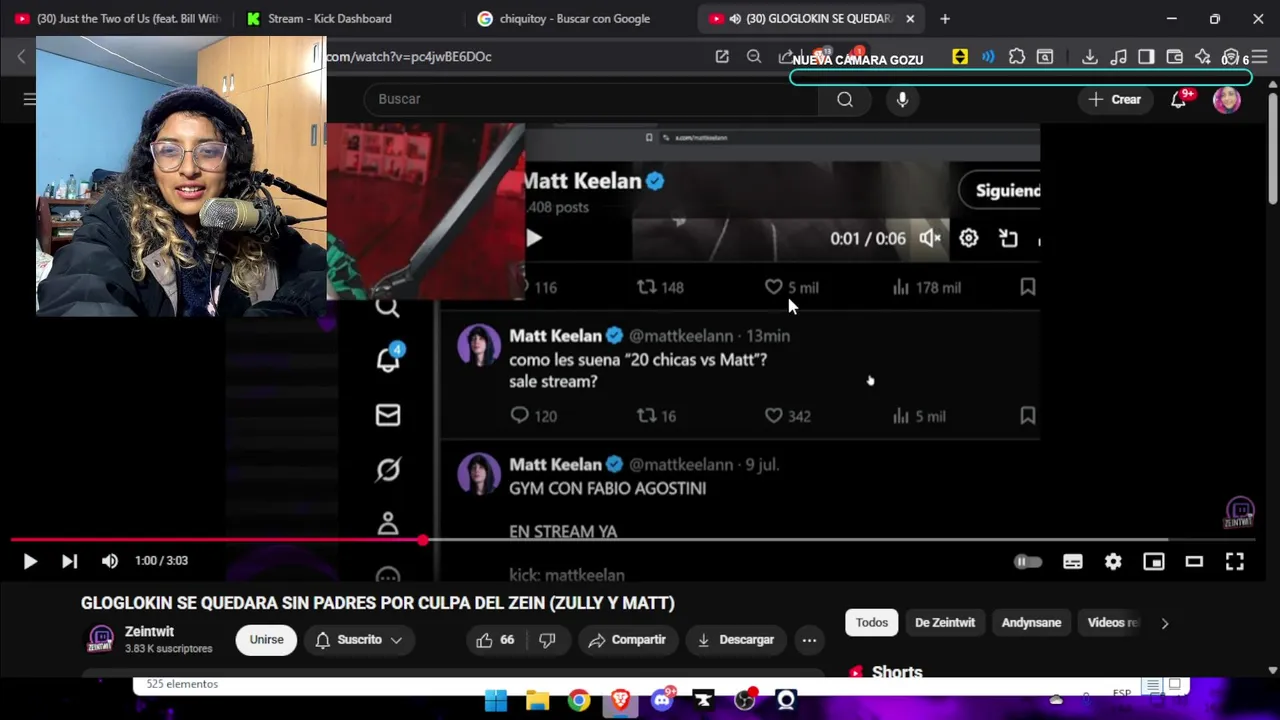Screen dimensions: 1280x720
Task: Switch to the Just the Two of Us tab
Action: point(120,18)
